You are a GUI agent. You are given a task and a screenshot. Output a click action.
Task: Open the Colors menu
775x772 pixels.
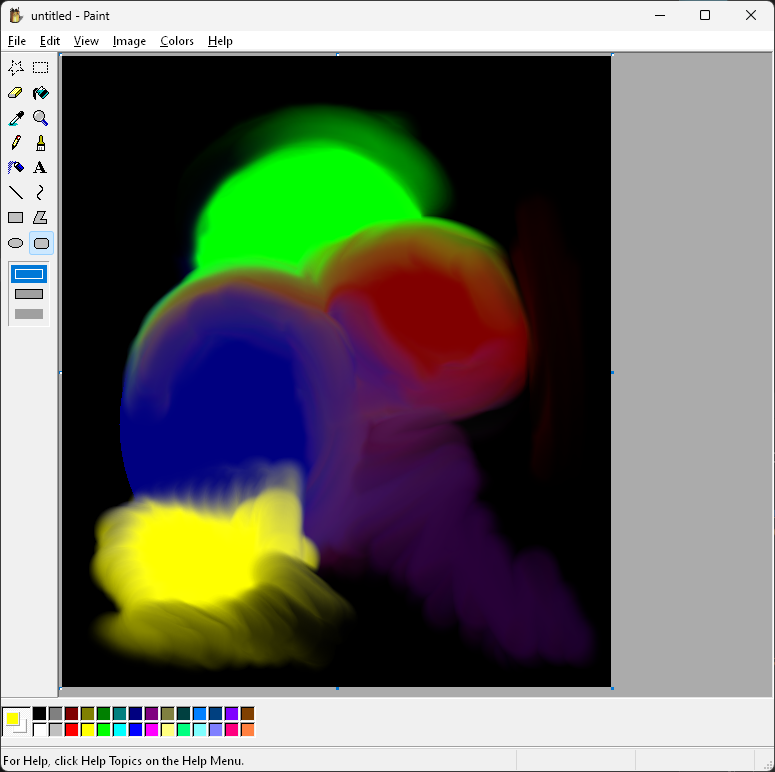tap(176, 41)
